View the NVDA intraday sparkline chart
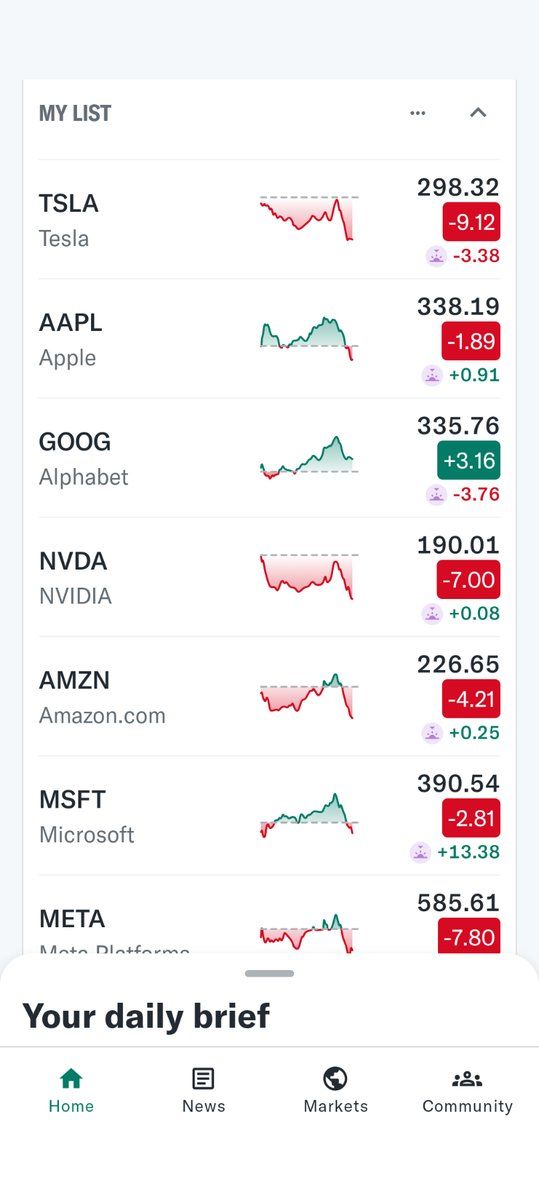 (x=307, y=576)
